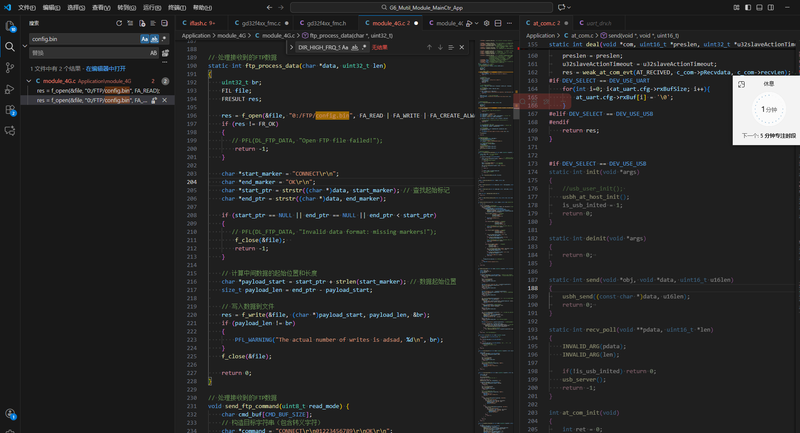Viewport: 800px width, 433px height.
Task: Expand the find widget replace chevron
Action: pyautogui.click(x=291, y=47)
